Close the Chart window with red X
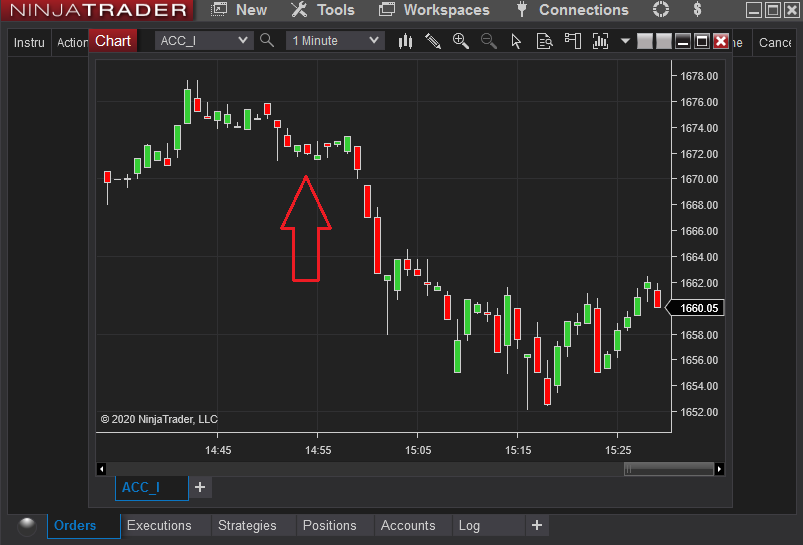 pyautogui.click(x=721, y=41)
